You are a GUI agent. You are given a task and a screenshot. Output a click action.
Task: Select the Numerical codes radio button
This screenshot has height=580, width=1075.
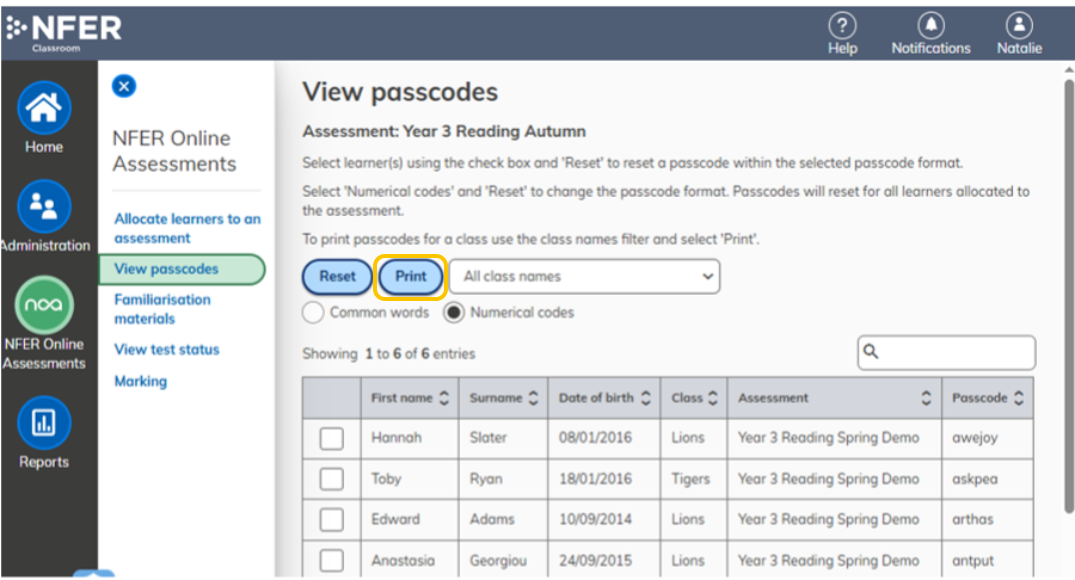454,313
